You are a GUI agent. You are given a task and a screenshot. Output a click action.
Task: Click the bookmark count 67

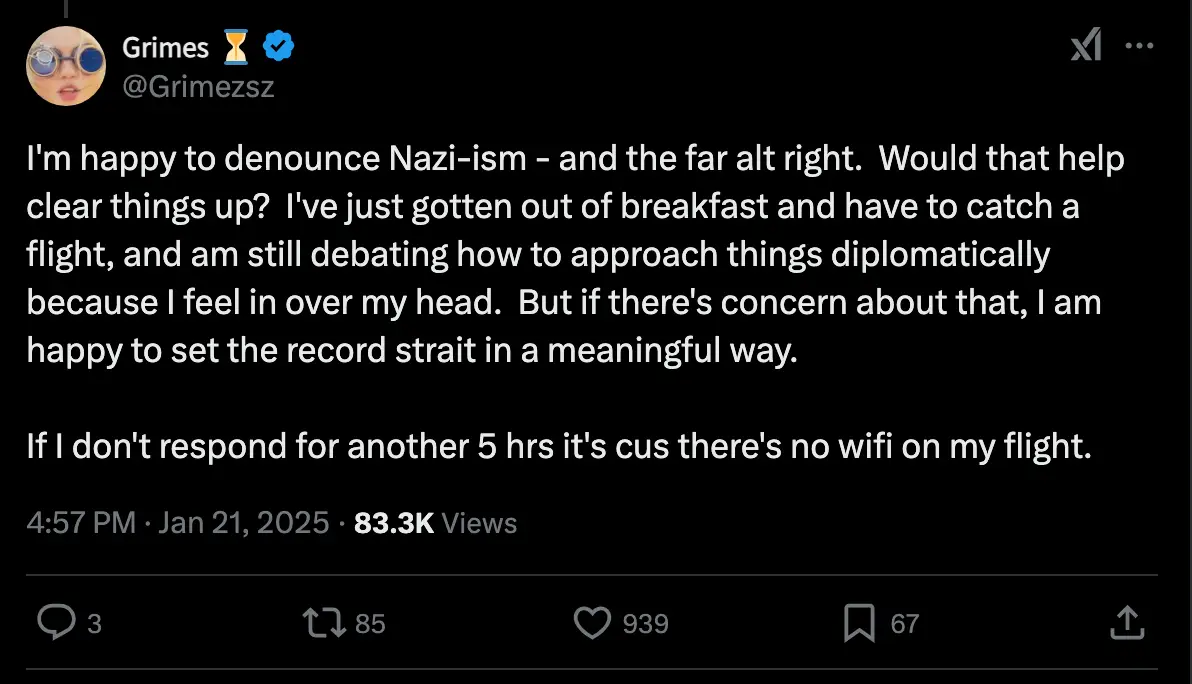coord(904,624)
